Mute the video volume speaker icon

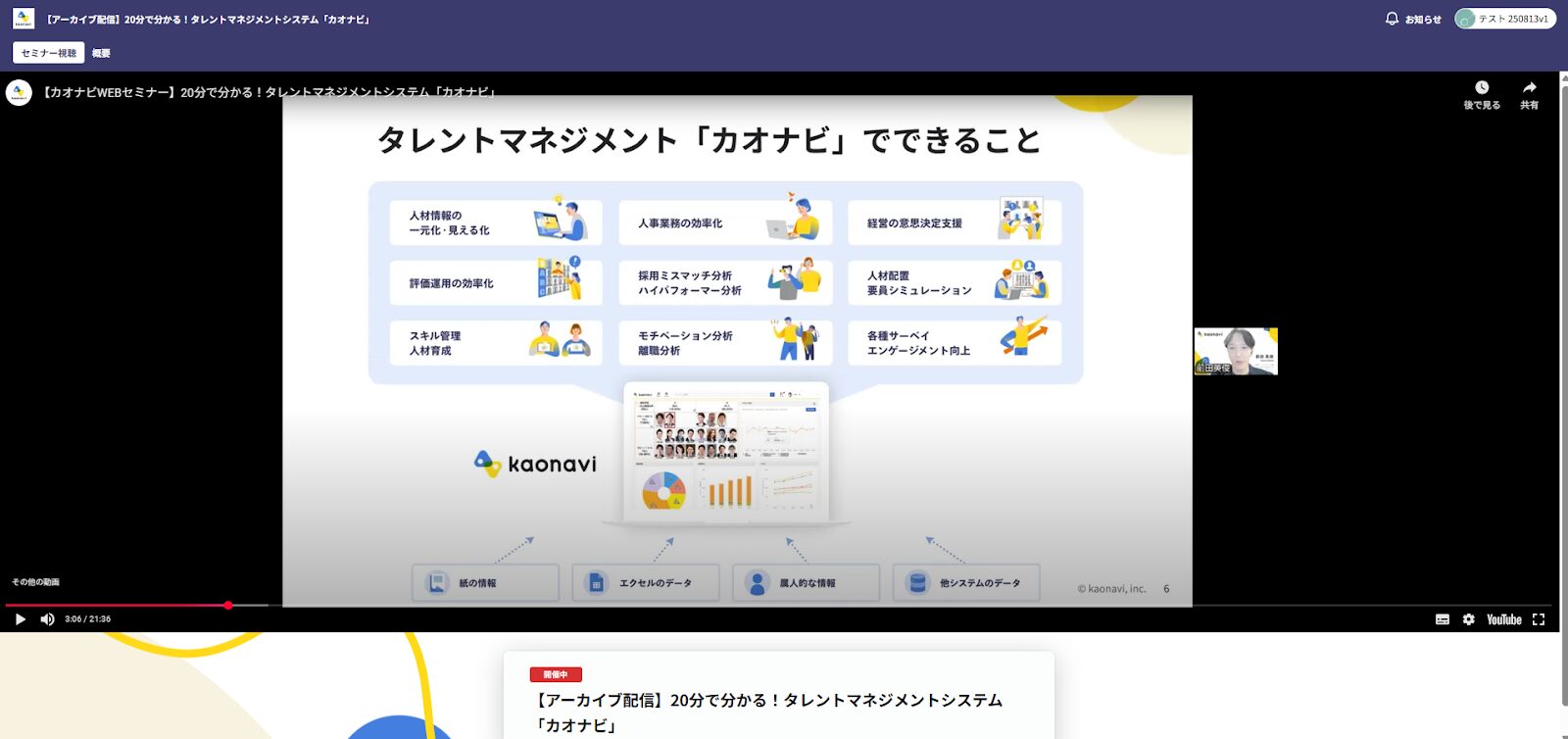(x=47, y=619)
